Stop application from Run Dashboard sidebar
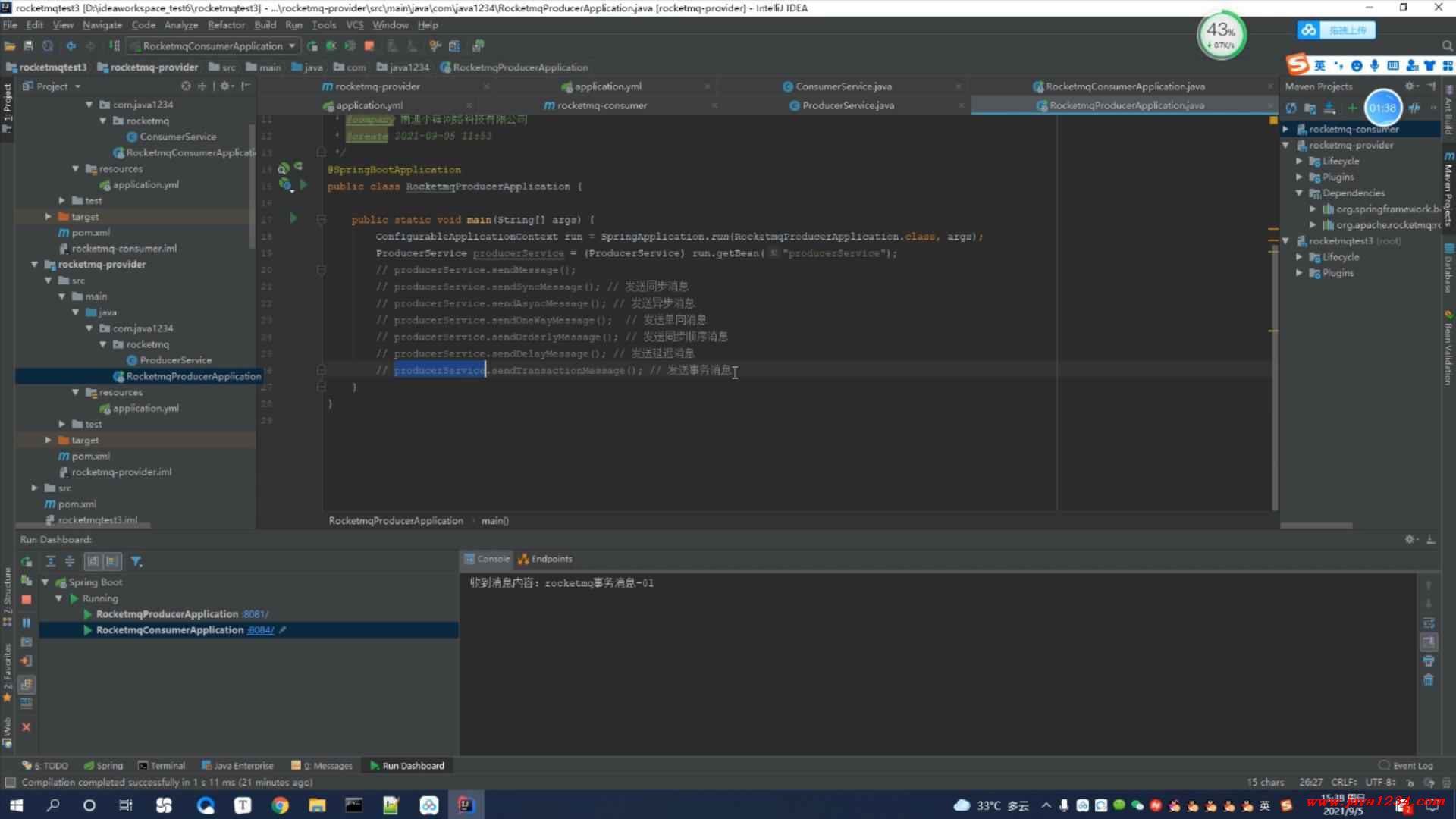The height and width of the screenshot is (819, 1456). point(27,599)
